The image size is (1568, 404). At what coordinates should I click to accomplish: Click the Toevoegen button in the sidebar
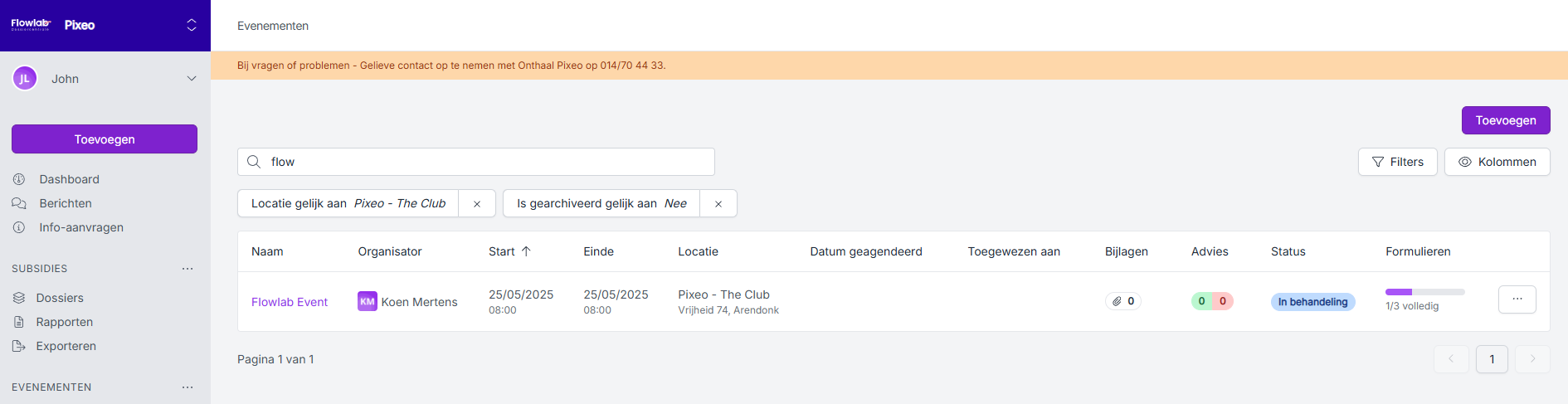coord(105,139)
